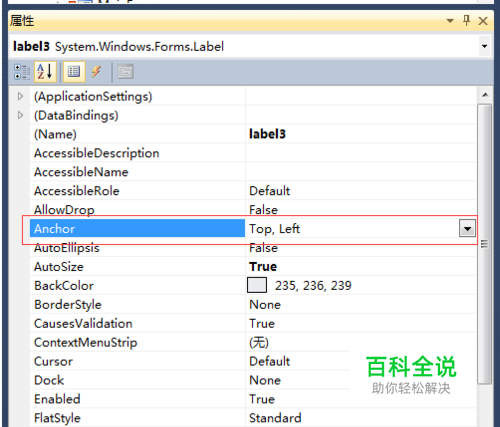This screenshot has height=427, width=500.
Task: Expand the (ApplicationSettings) node
Action: pos(20,96)
